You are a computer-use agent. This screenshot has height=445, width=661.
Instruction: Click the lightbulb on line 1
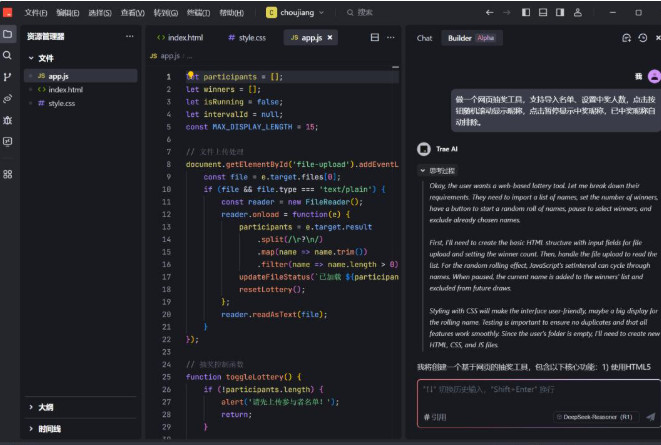[x=191, y=75]
